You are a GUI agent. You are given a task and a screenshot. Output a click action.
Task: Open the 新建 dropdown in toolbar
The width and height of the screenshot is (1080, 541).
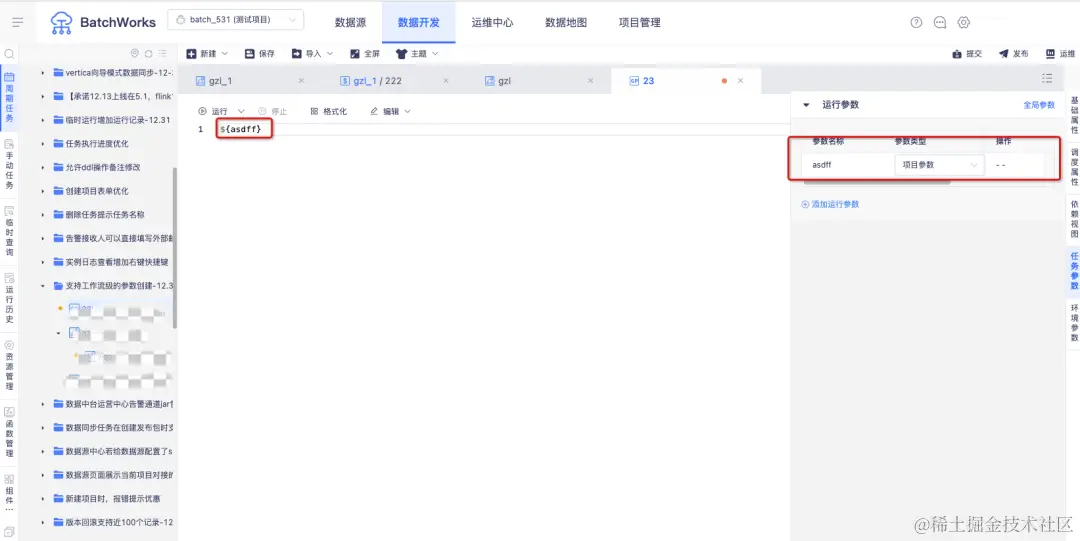coord(207,53)
